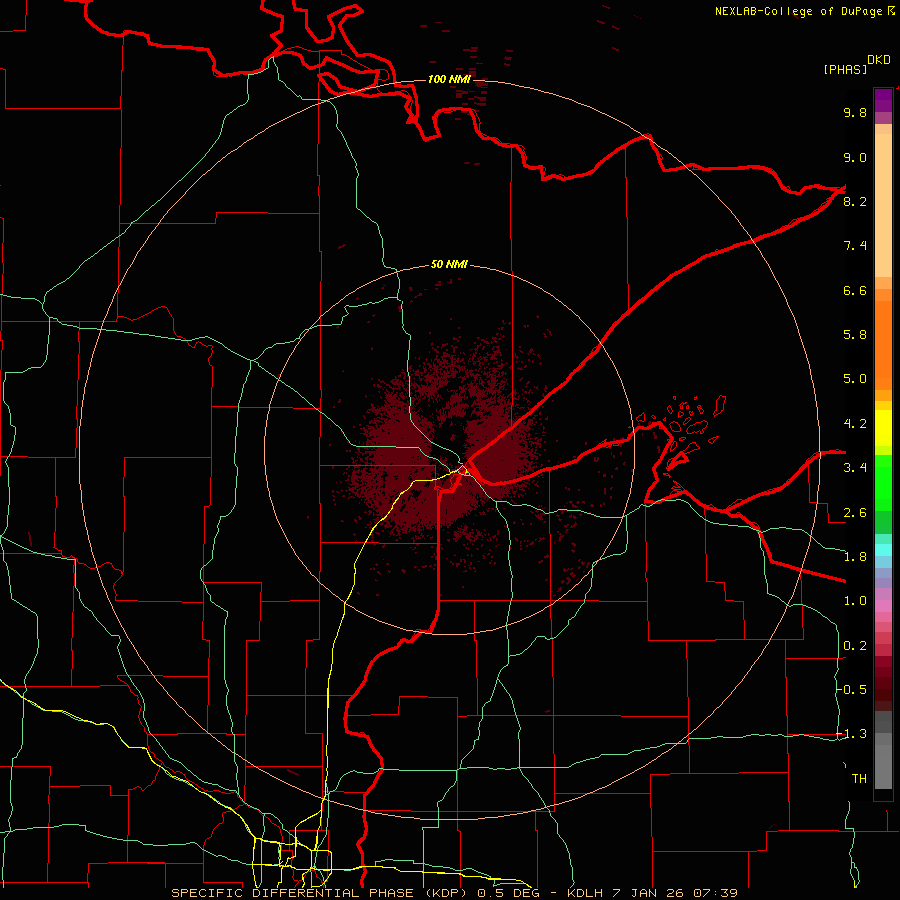Viewport: 900px width, 900px height.
Task: Click the radar site at the range rings' center
Action: coord(451,451)
